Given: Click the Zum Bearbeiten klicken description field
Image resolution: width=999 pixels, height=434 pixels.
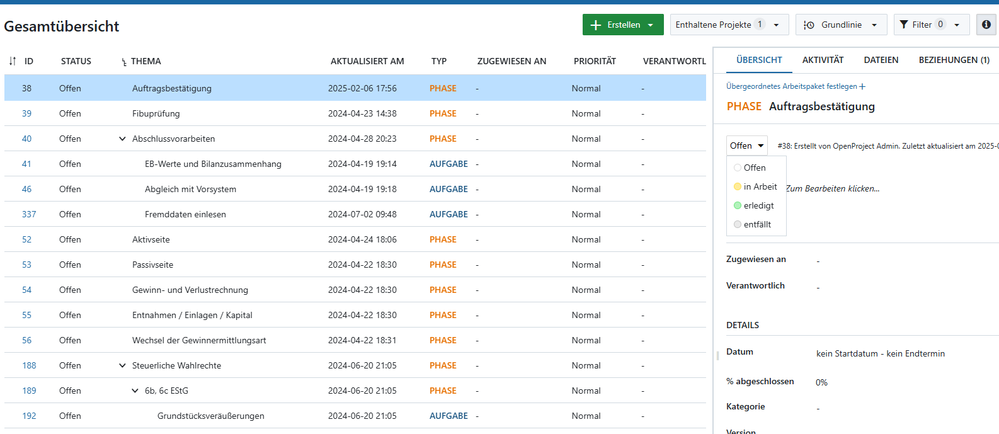Looking at the screenshot, I should (x=833, y=189).
